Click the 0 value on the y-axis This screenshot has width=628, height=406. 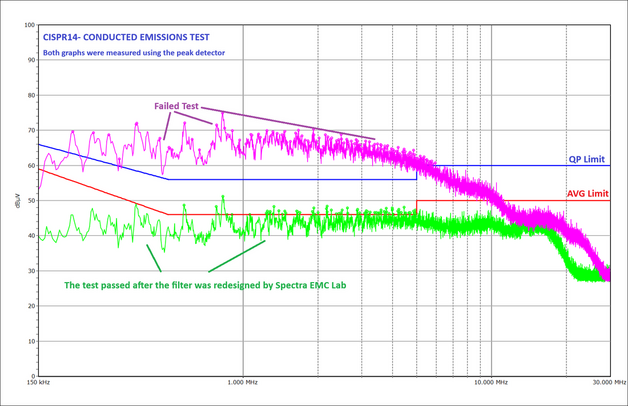coord(33,376)
